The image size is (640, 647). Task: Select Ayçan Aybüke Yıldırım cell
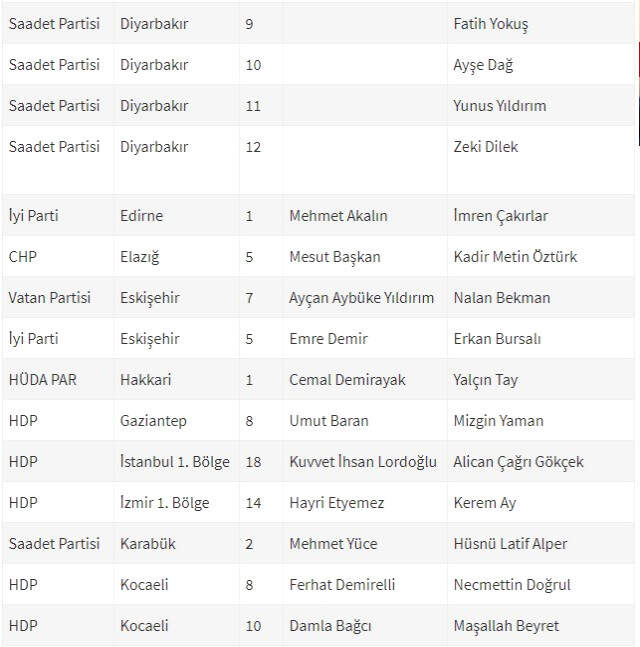[x=361, y=298]
